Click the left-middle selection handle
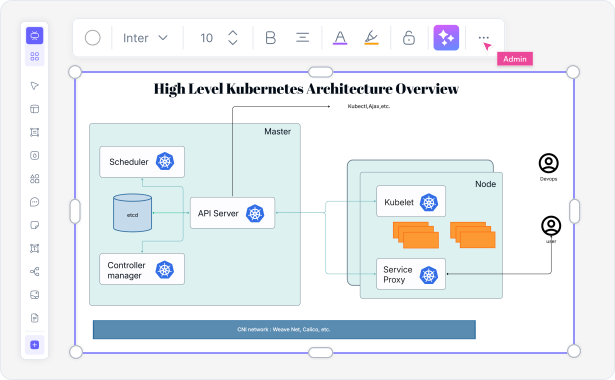The width and height of the screenshot is (615, 380). 75,211
